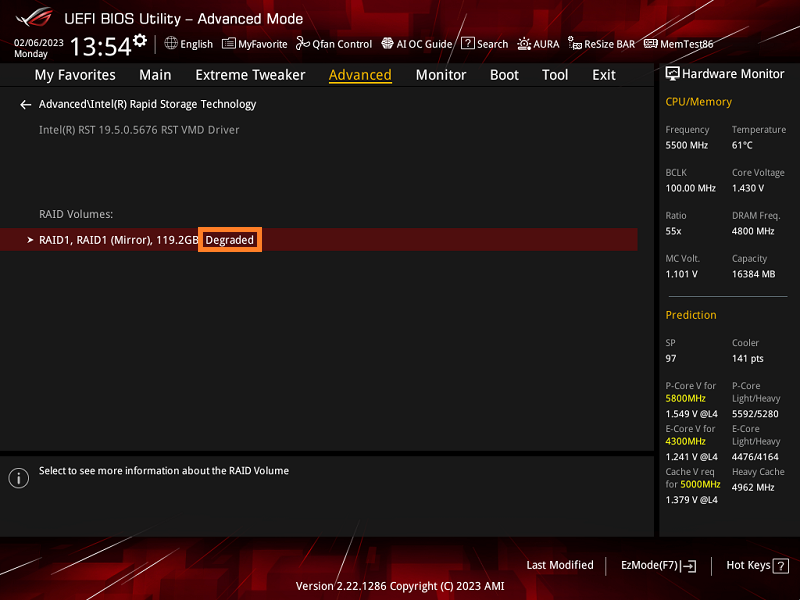Click the 4476/4164 E-Core Light/Heavy value
Screen dimensions: 800x600
coord(755,457)
